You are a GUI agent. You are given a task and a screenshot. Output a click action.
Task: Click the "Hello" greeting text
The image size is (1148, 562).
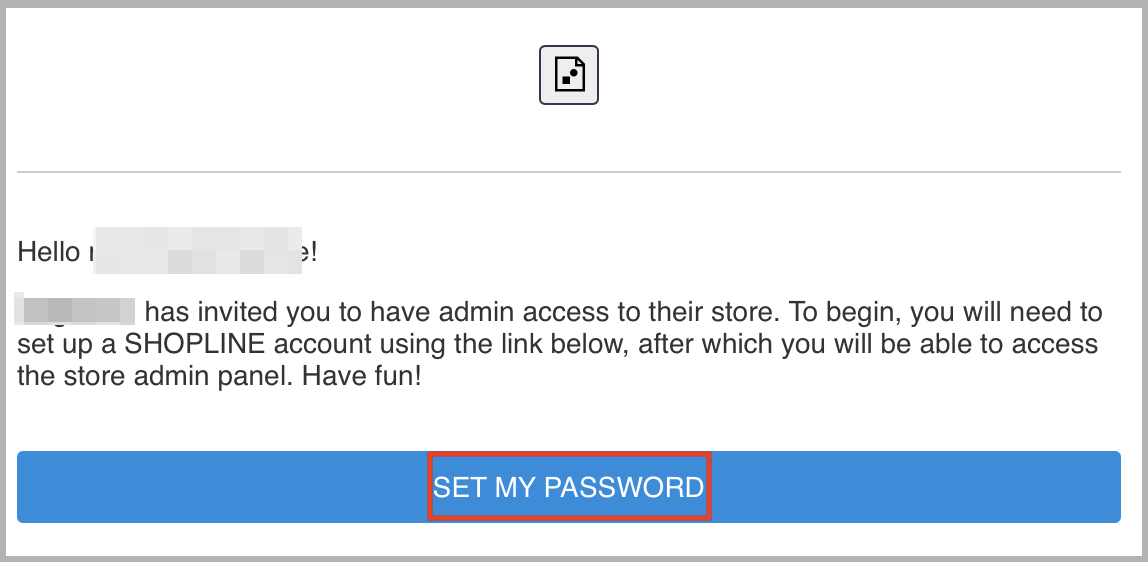click(x=48, y=252)
